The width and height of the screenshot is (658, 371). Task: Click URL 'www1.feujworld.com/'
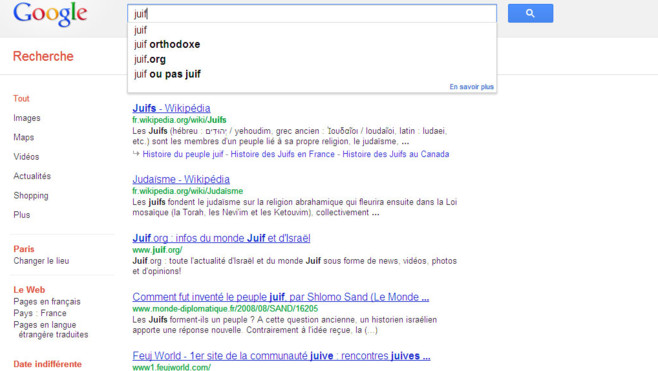(x=171, y=367)
